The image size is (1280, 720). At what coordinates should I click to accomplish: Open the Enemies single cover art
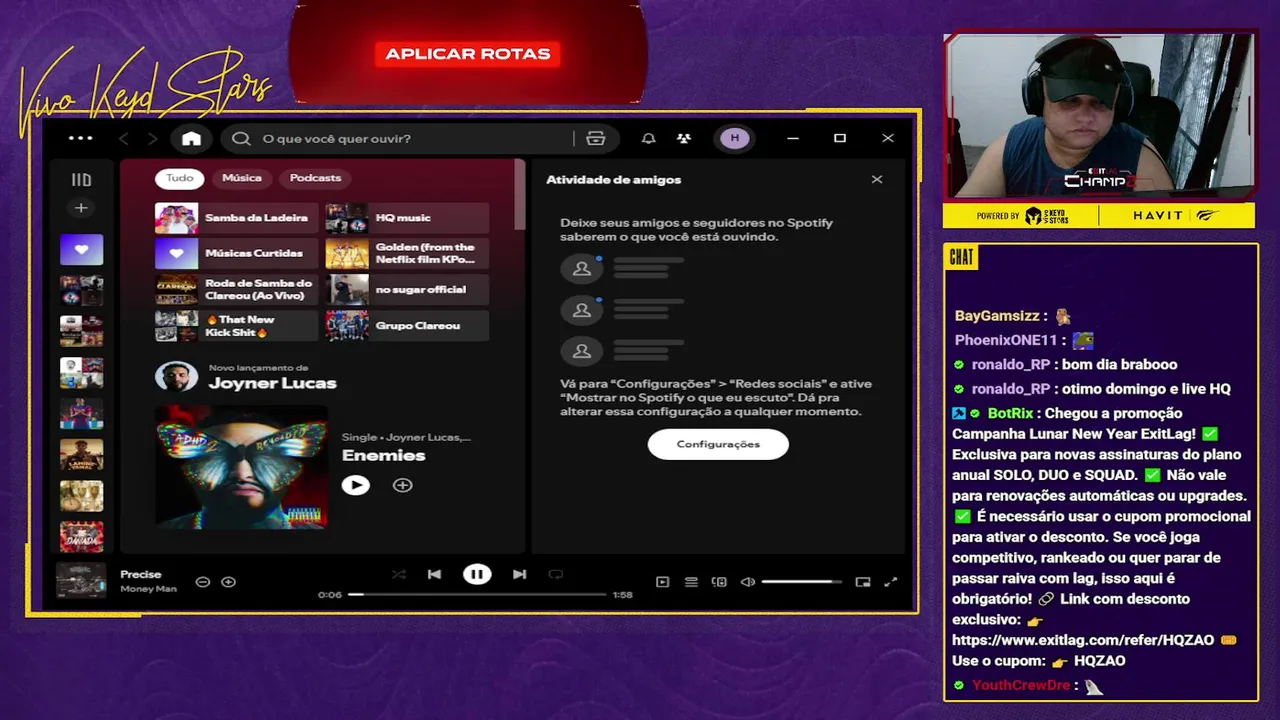tap(241, 466)
